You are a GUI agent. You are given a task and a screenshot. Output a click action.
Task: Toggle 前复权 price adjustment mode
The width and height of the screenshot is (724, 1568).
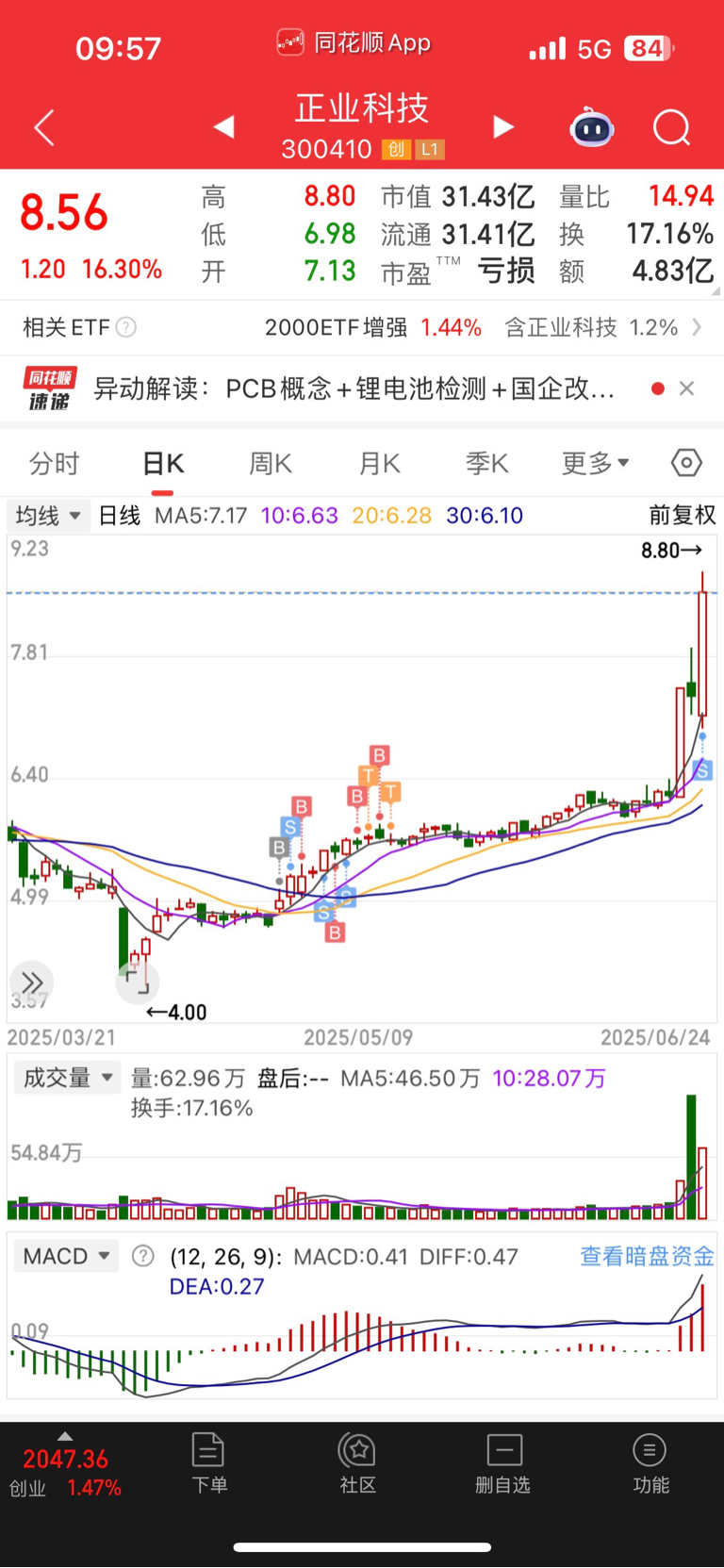pos(683,515)
